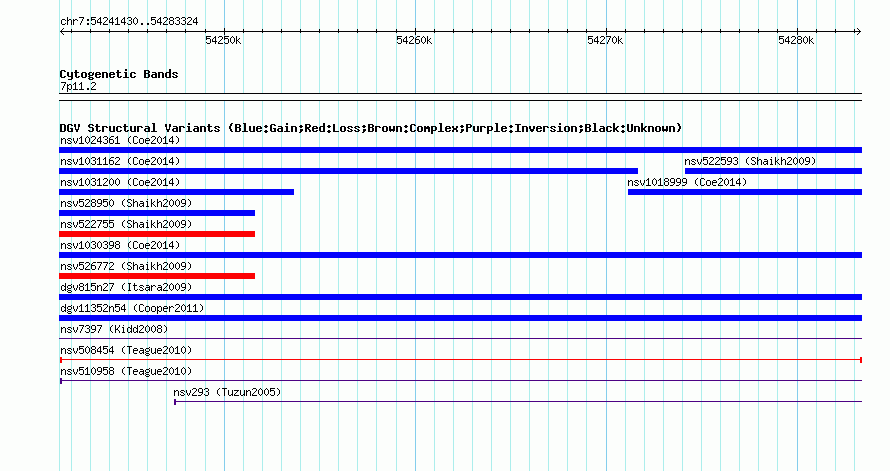Open the dgv11352n54 (Cooper2011) label
Viewport: 890px width, 471px height.
point(132,308)
